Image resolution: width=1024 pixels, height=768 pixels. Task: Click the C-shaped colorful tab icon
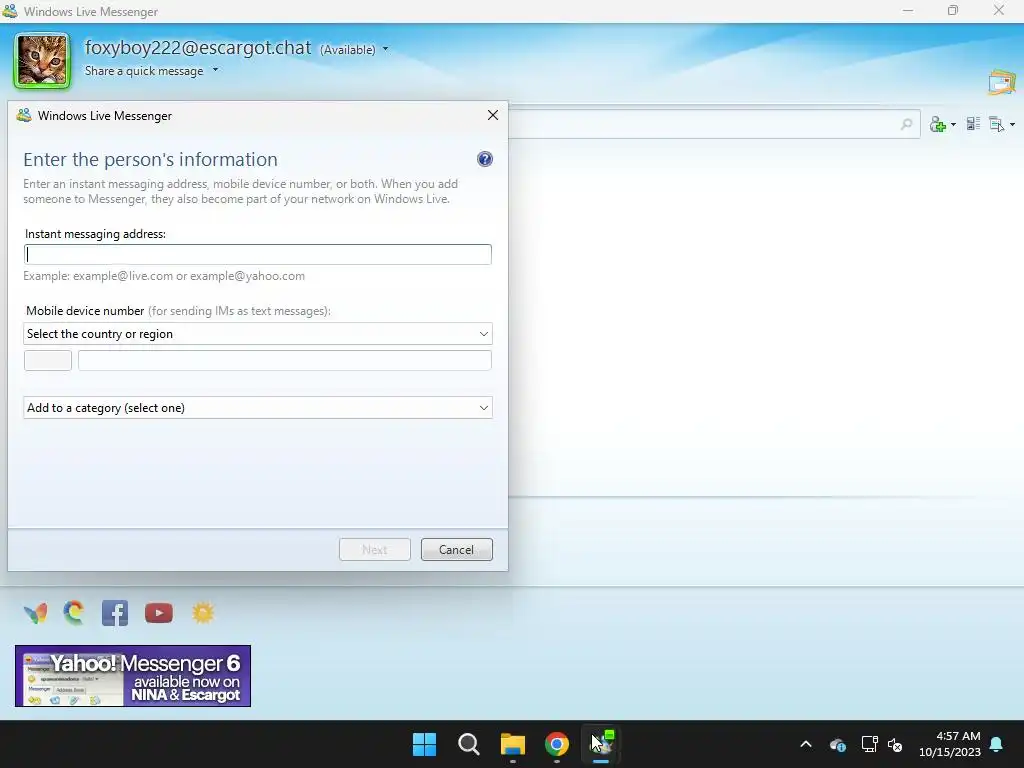tap(74, 613)
